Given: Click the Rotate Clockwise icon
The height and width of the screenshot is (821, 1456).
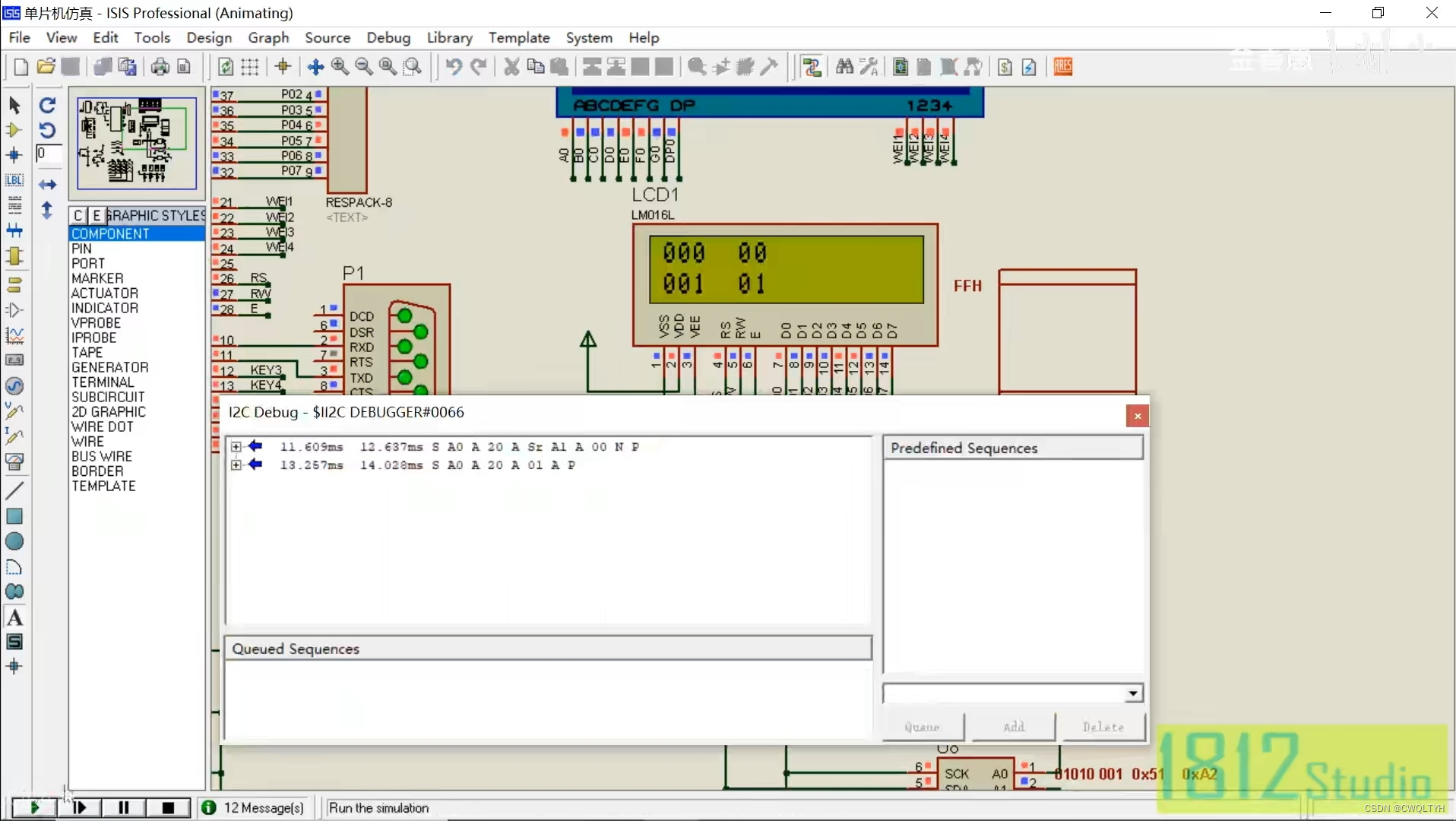Looking at the screenshot, I should (47, 105).
